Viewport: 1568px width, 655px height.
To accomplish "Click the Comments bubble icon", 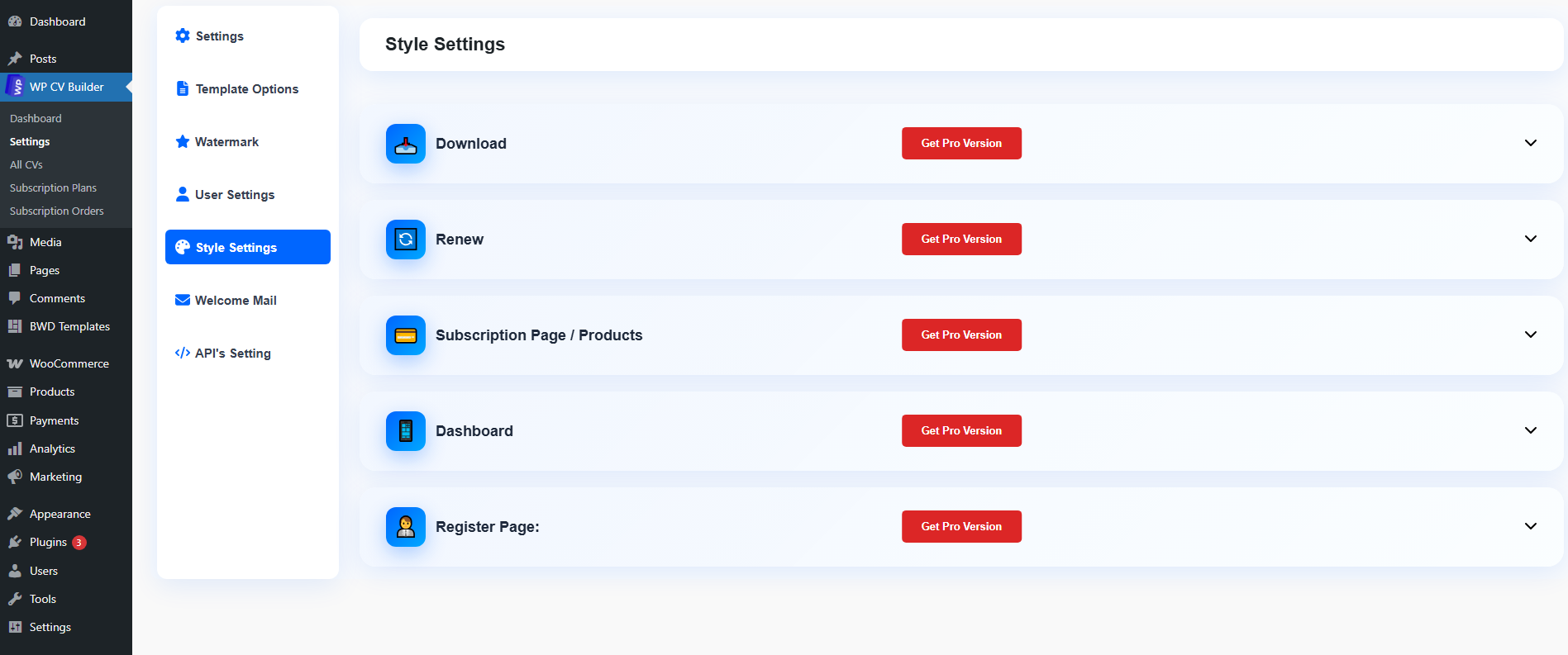I will 15,298.
